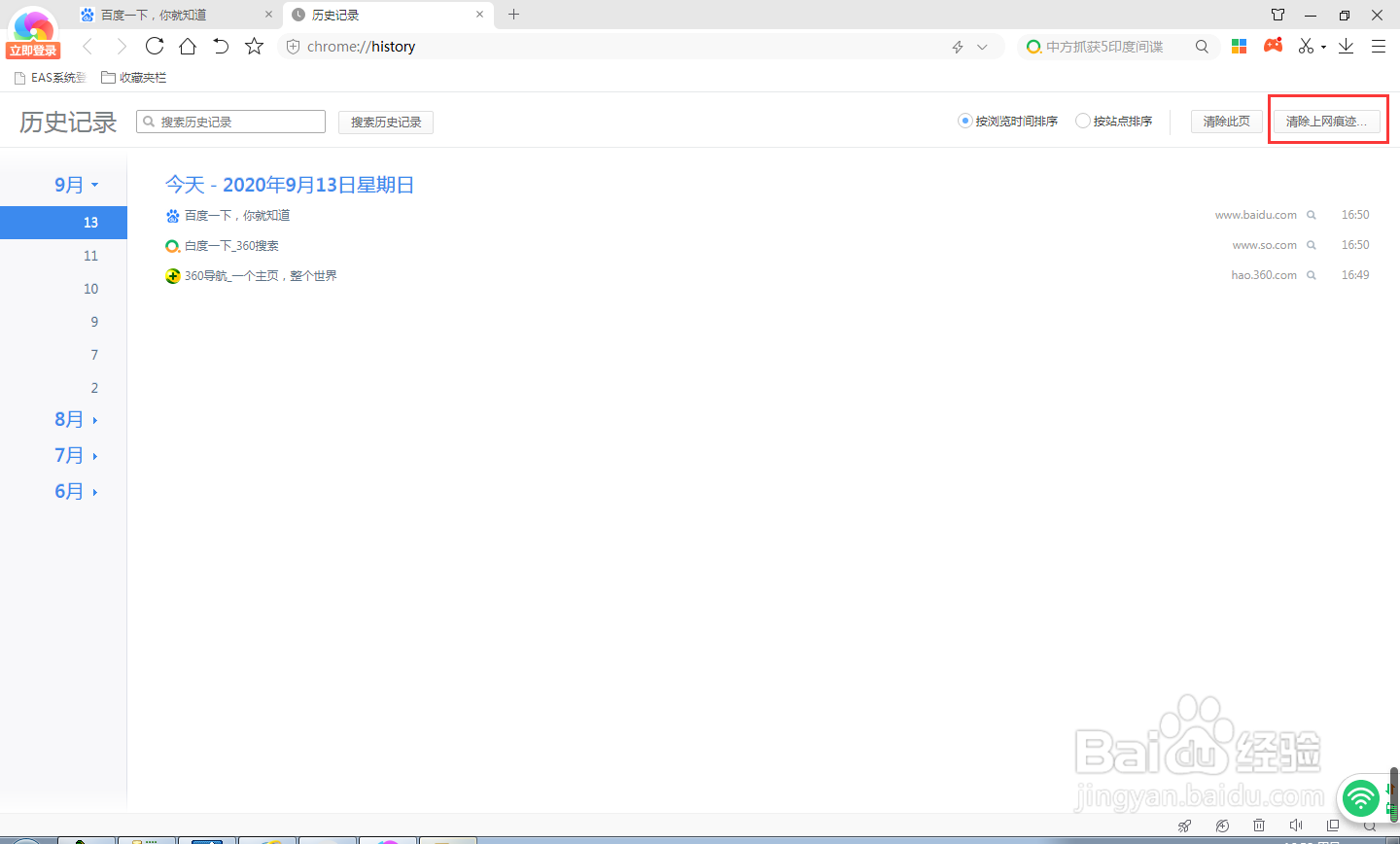Open the 百度一下，你就知道 history entry
The image size is (1400, 844).
237,215
